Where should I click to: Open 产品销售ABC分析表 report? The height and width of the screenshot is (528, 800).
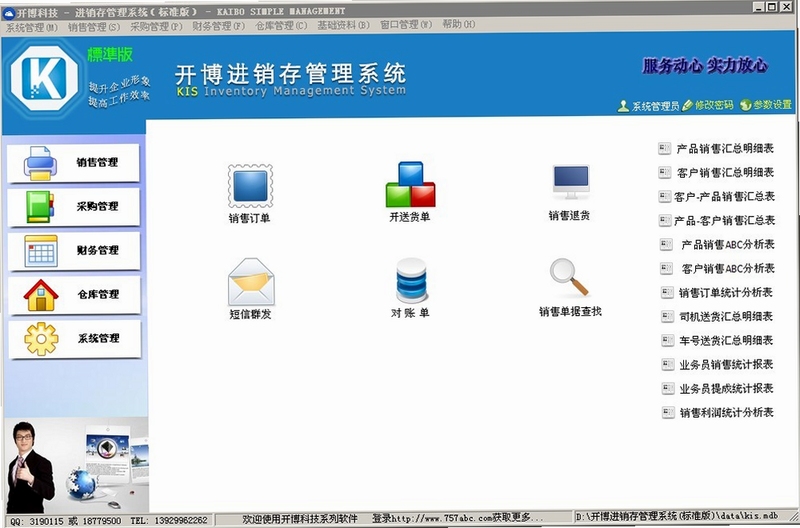[x=728, y=244]
